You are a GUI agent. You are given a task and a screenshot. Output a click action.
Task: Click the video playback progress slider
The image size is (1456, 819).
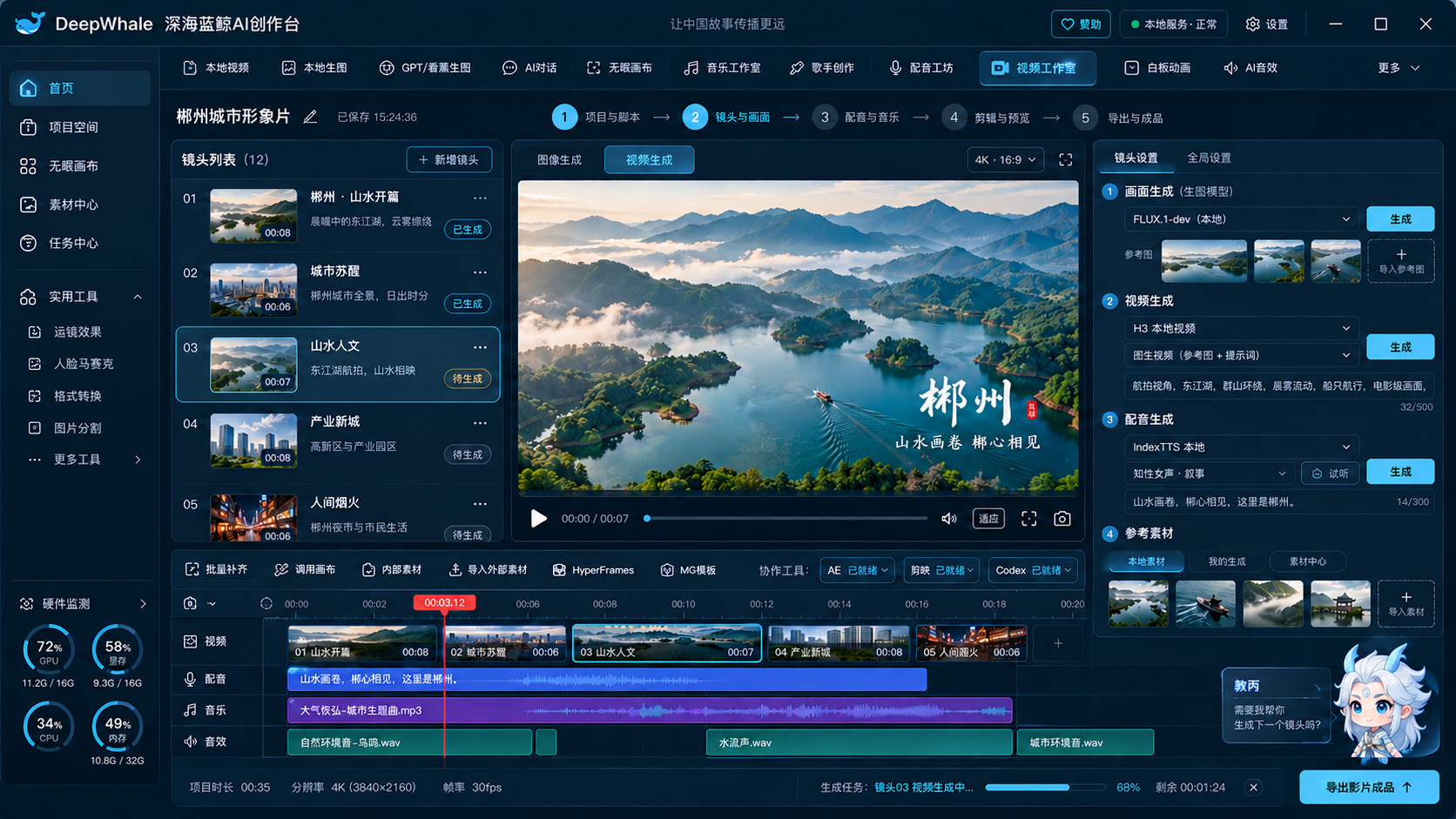786,519
